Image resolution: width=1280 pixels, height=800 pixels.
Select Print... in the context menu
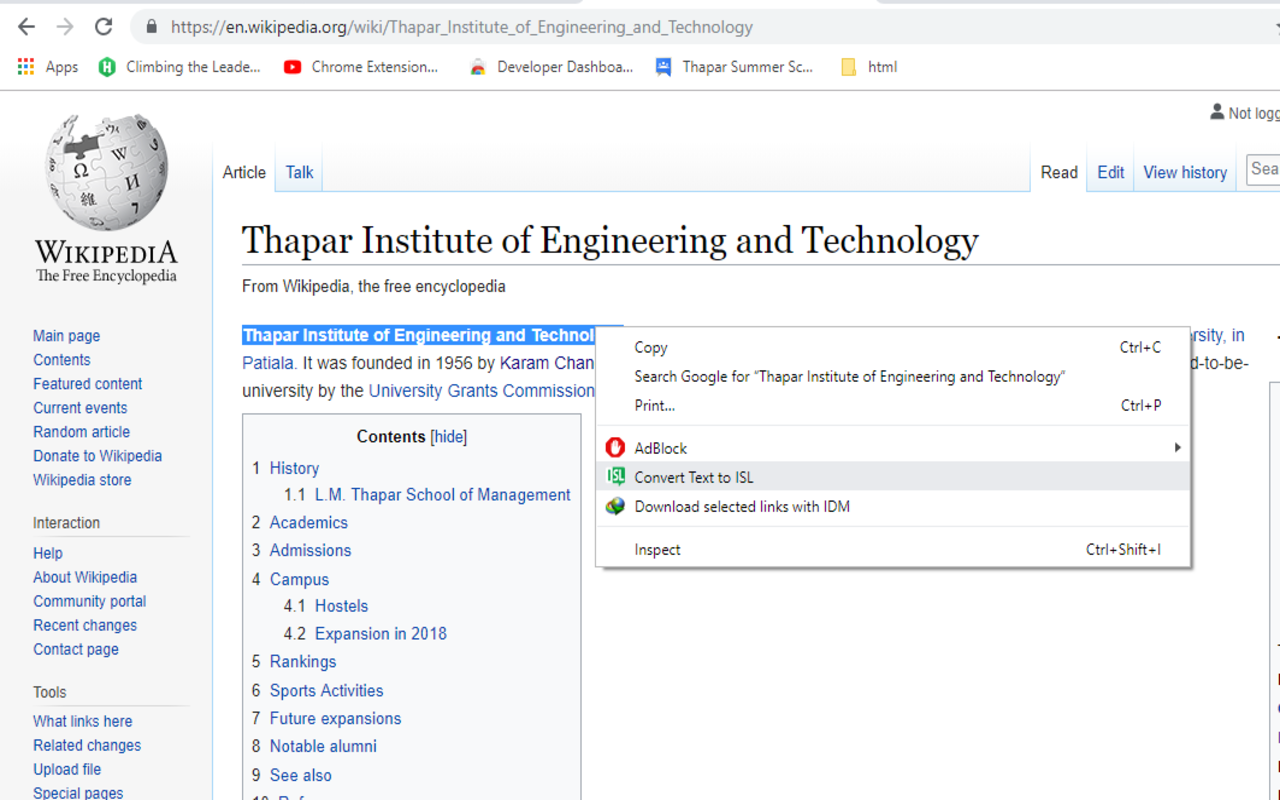(654, 405)
